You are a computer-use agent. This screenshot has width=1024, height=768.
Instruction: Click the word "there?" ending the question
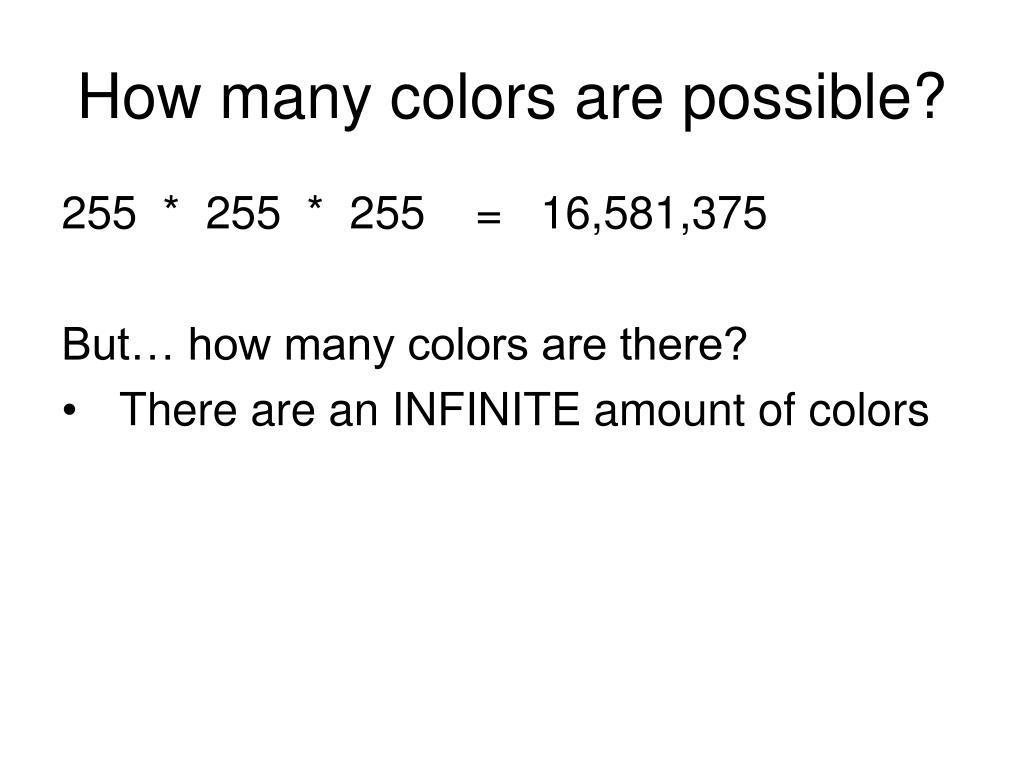pos(683,344)
